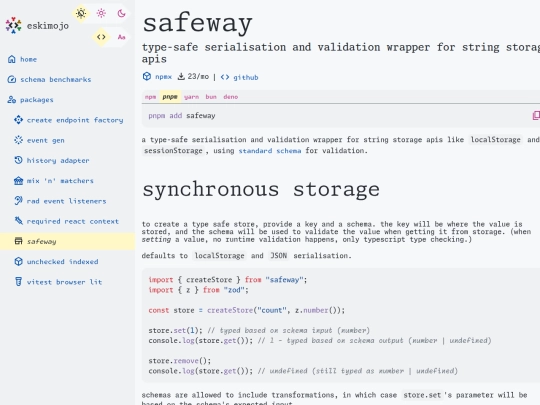Image resolution: width=540 pixels, height=405 pixels.
Task: Open the home link
Action: click(x=28, y=59)
